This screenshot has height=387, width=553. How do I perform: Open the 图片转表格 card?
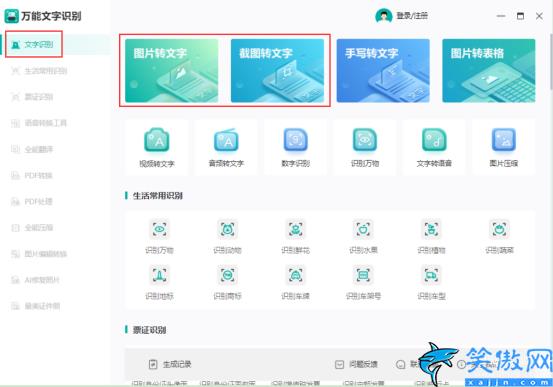coord(489,71)
